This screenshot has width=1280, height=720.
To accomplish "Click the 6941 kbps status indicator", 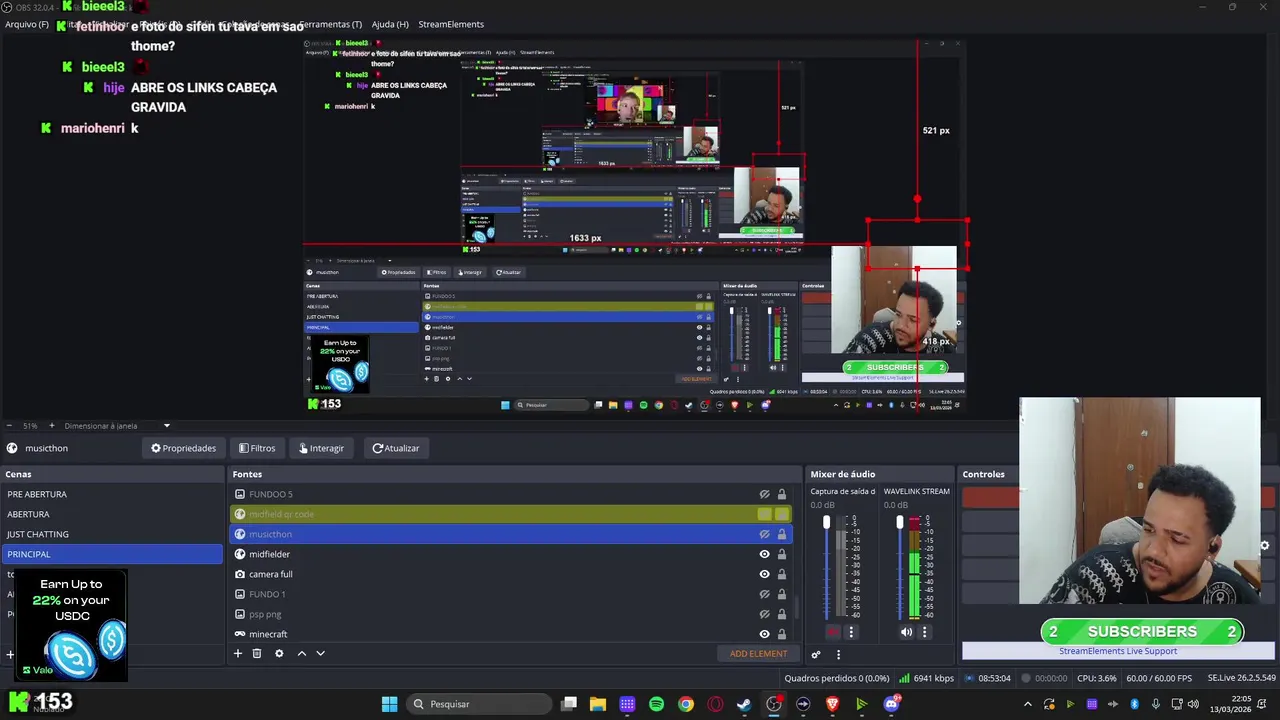I will tap(926, 678).
